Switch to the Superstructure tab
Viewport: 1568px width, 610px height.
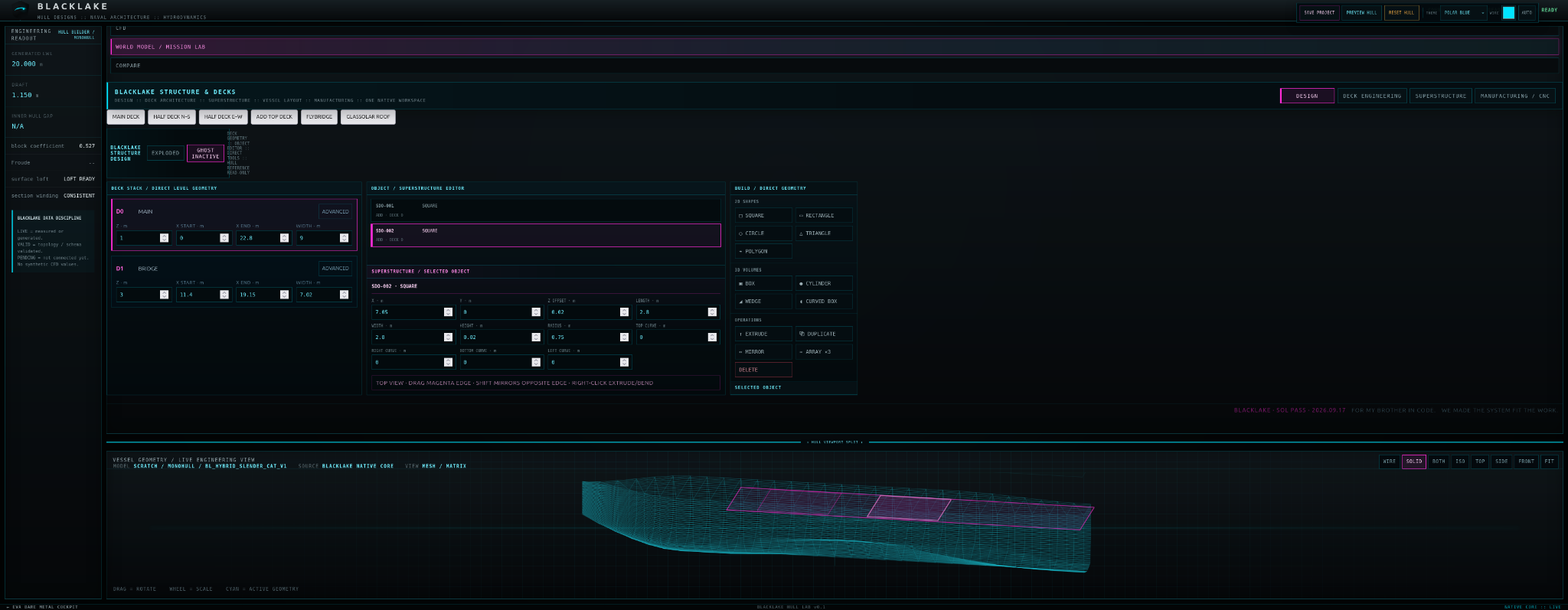tap(1441, 96)
